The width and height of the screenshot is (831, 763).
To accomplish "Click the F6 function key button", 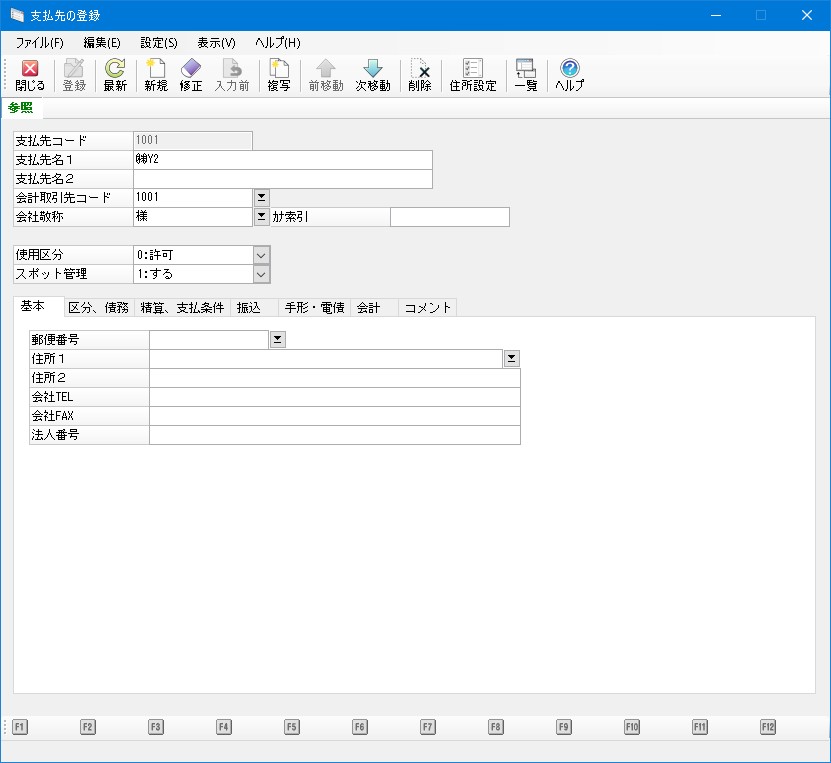I will [359, 726].
